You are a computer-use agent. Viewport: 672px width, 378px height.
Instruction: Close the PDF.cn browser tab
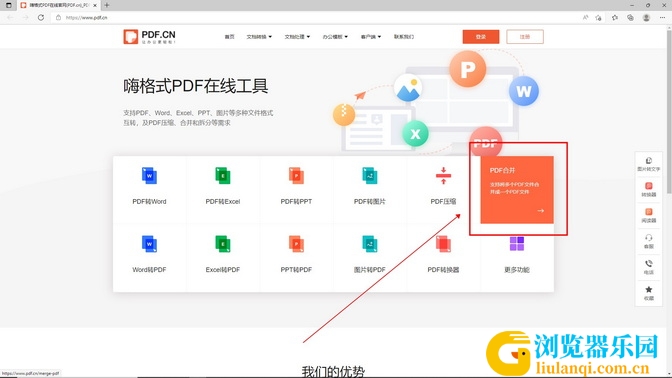[95, 5]
